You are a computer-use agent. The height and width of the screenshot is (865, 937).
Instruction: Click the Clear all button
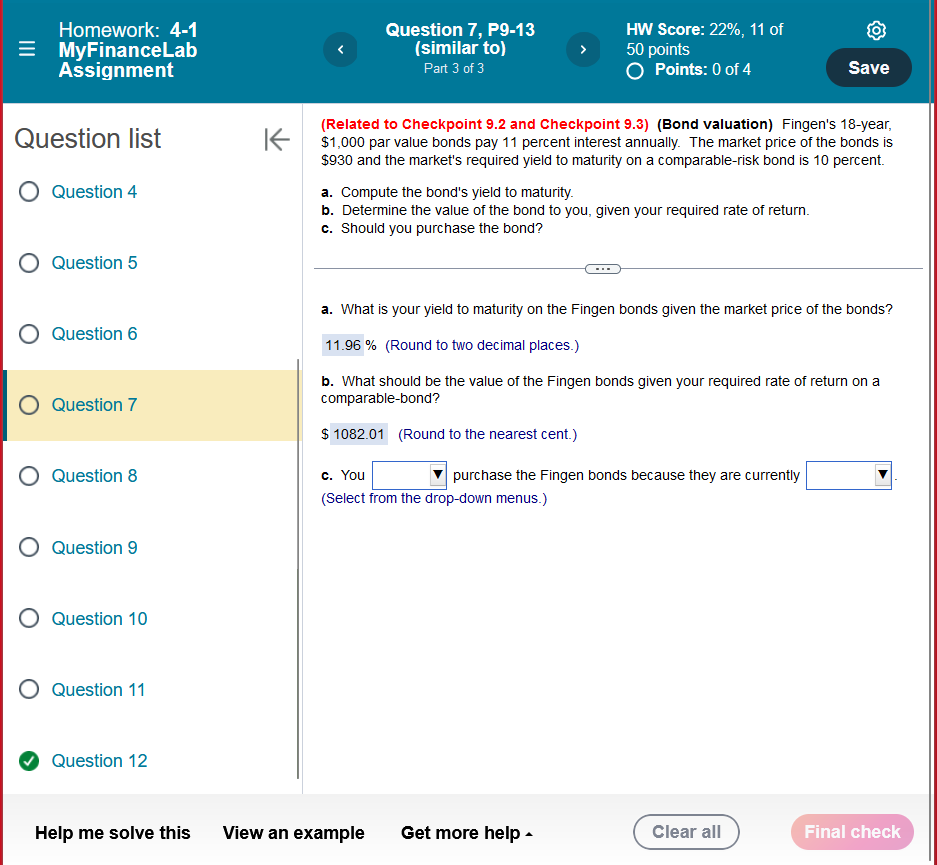(x=686, y=832)
